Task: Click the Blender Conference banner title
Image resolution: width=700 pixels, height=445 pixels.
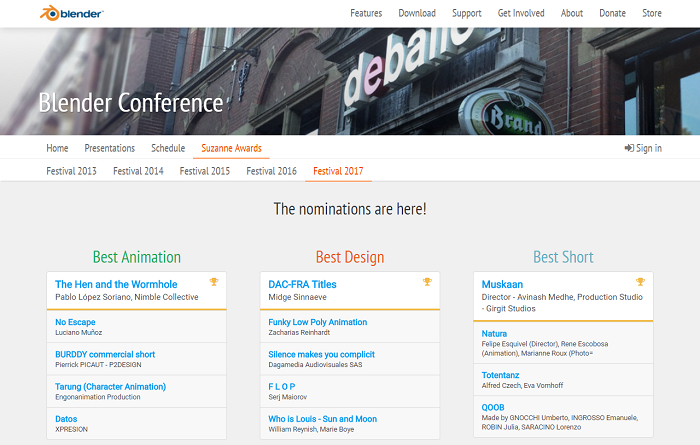Action: coord(130,103)
